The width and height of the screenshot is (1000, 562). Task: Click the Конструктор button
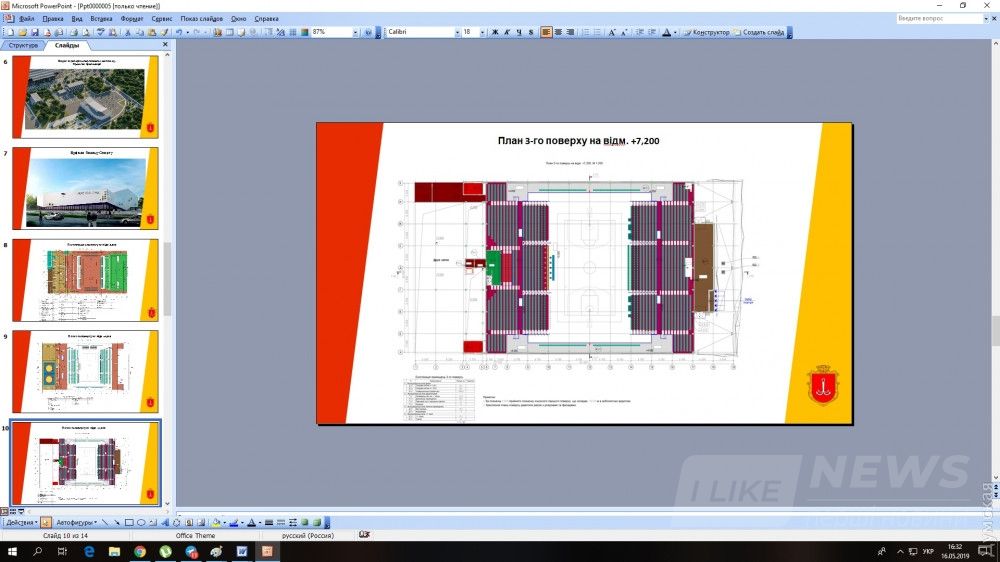(x=706, y=32)
